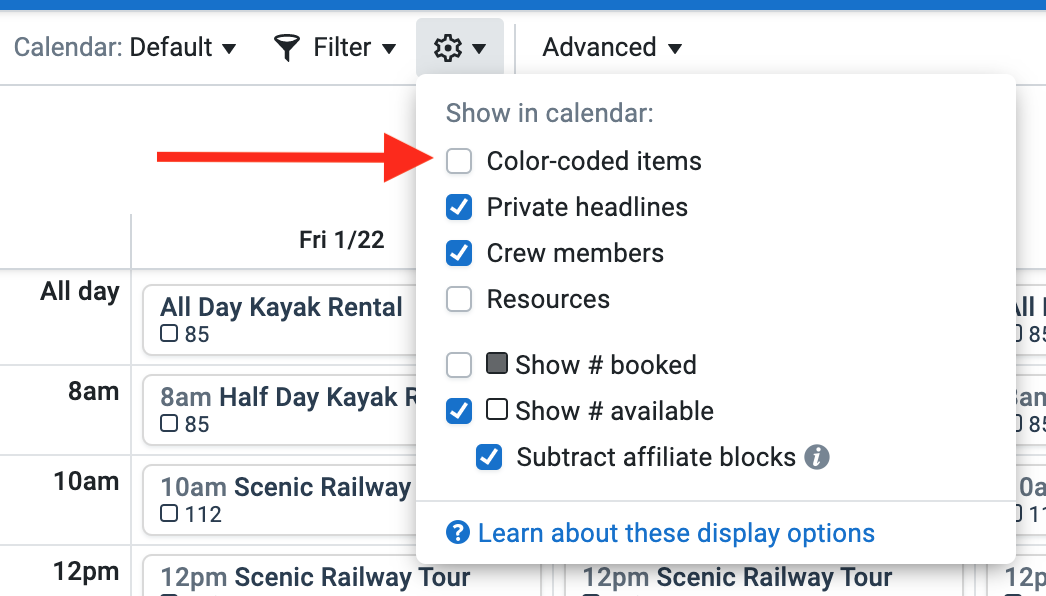Enable Color-coded items checkbox
1046x596 pixels.
(459, 161)
